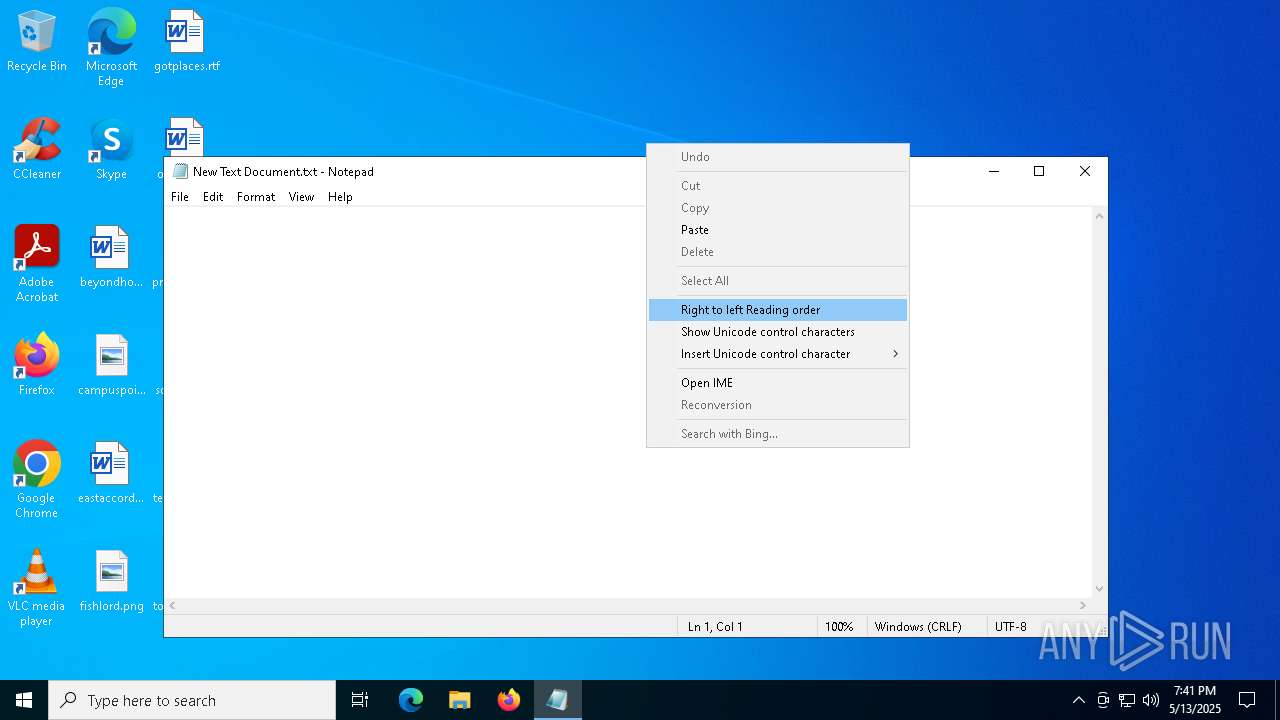Screen dimensions: 1280x720
Task: Open the Action Center notifications icon
Action: tap(1247, 700)
